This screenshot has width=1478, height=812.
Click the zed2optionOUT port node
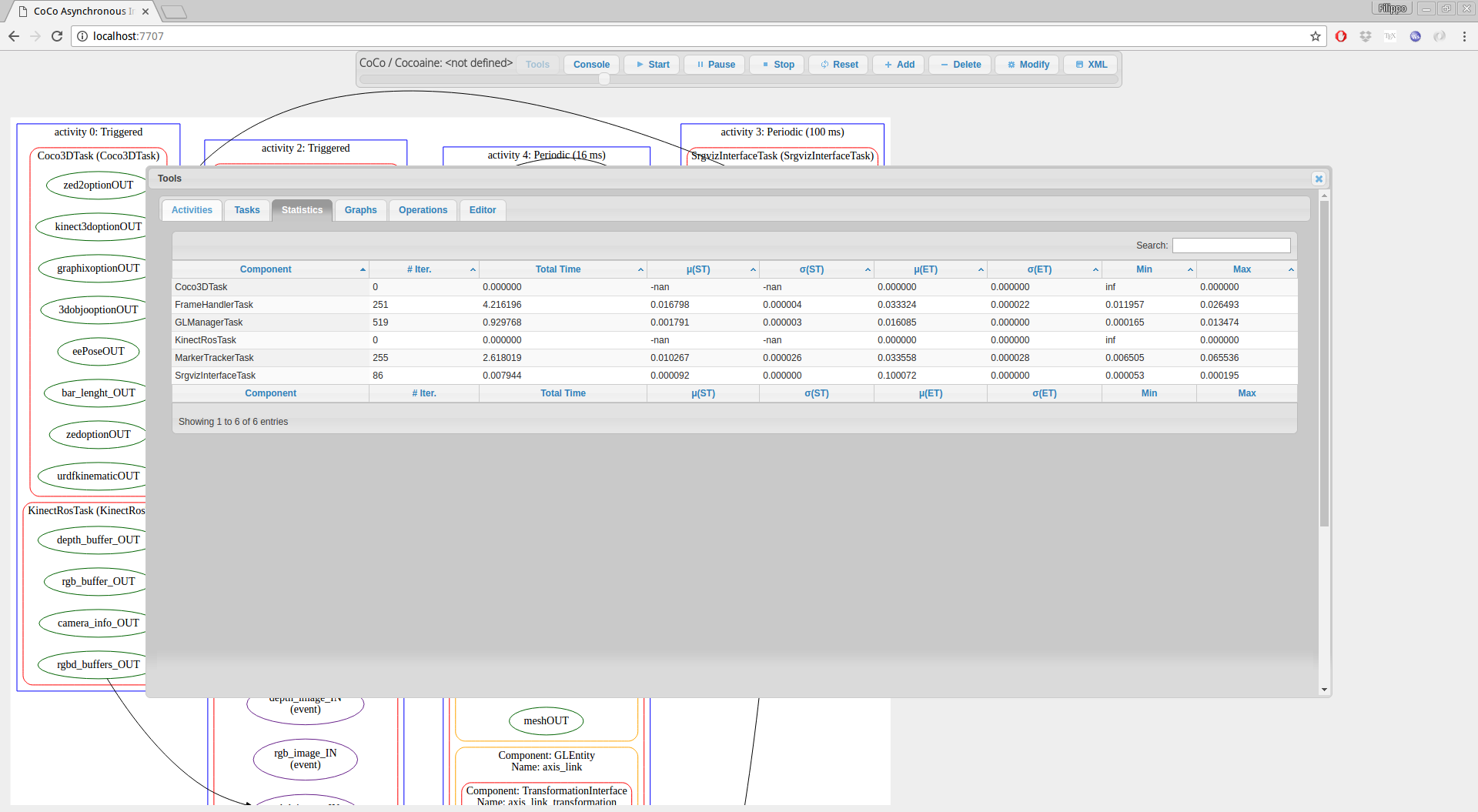pos(97,185)
